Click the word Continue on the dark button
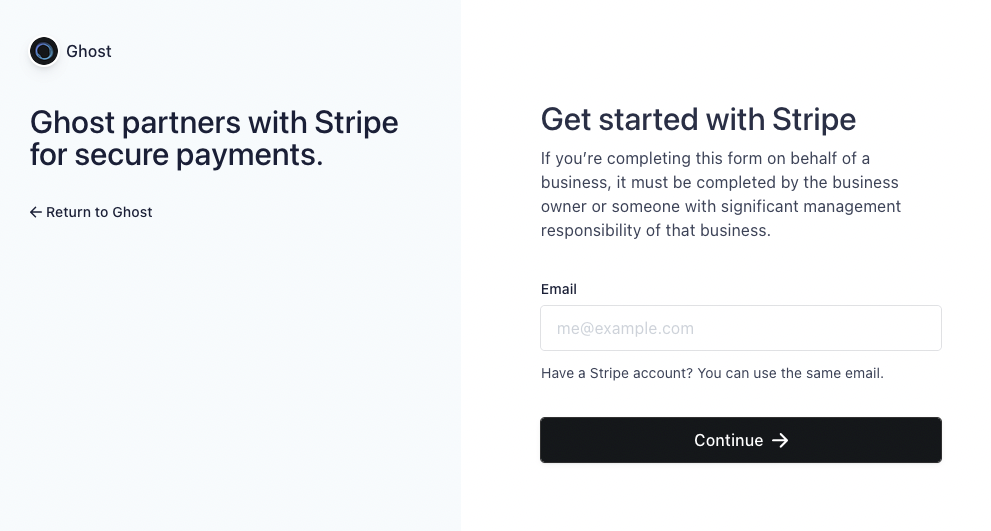This screenshot has width=991, height=531. pyautogui.click(x=729, y=440)
